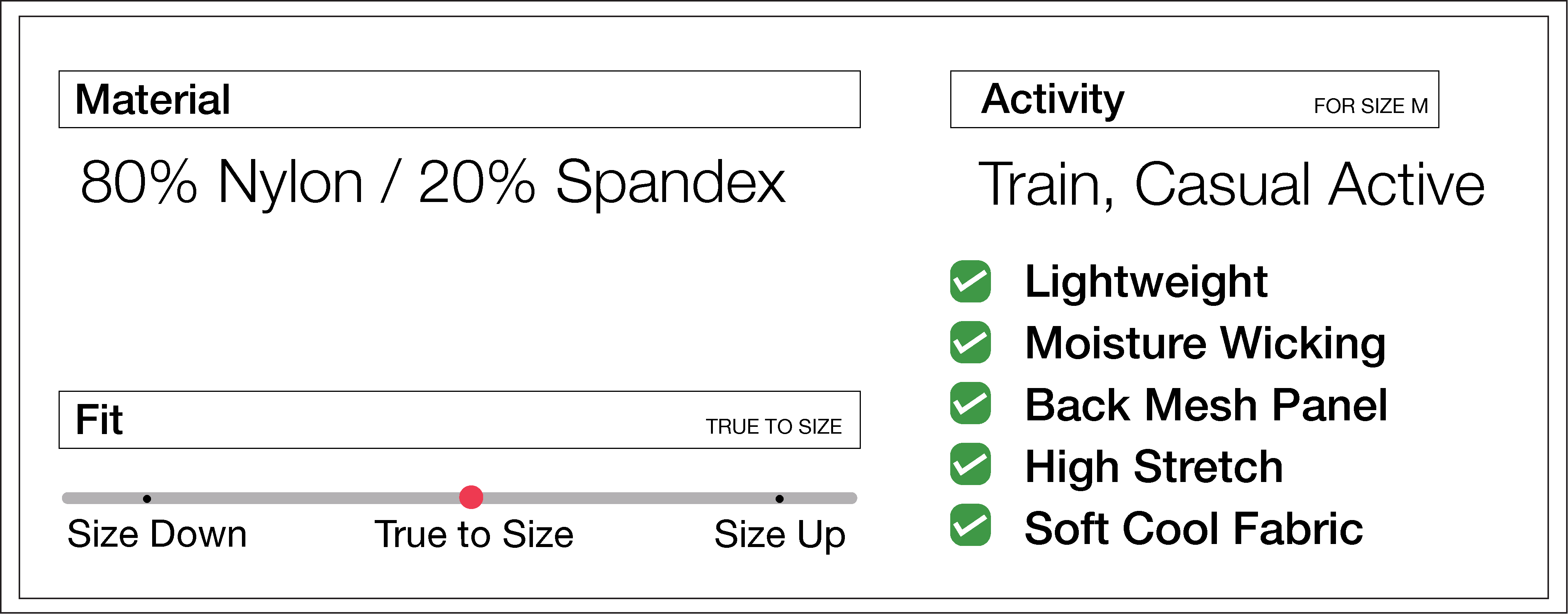The image size is (1568, 614).
Task: Toggle the High Stretch checkbox
Action: 970,464
